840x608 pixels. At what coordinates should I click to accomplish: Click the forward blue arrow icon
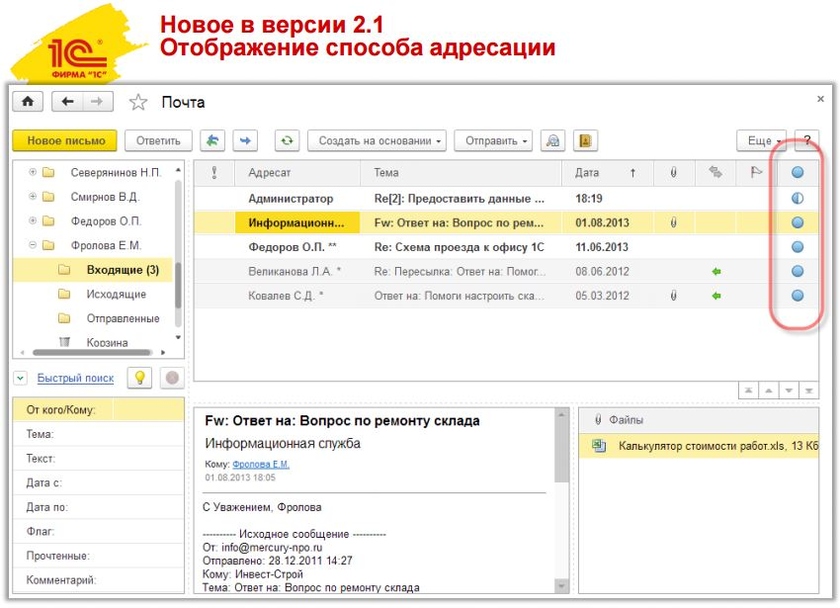click(245, 141)
